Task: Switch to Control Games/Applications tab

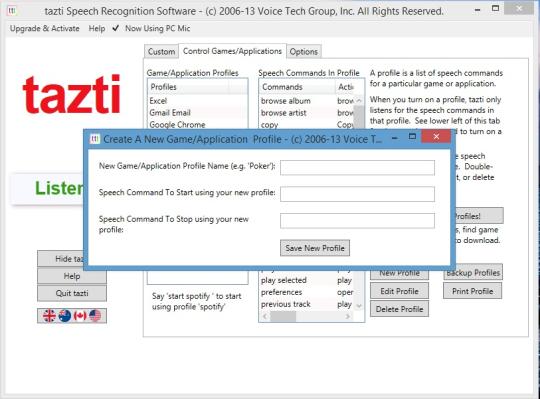Action: pos(232,51)
